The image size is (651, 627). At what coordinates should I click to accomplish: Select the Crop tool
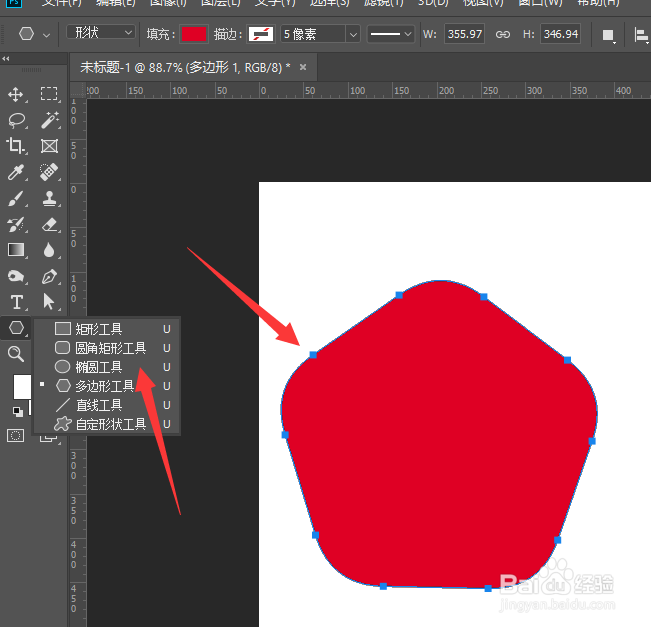[x=15, y=146]
